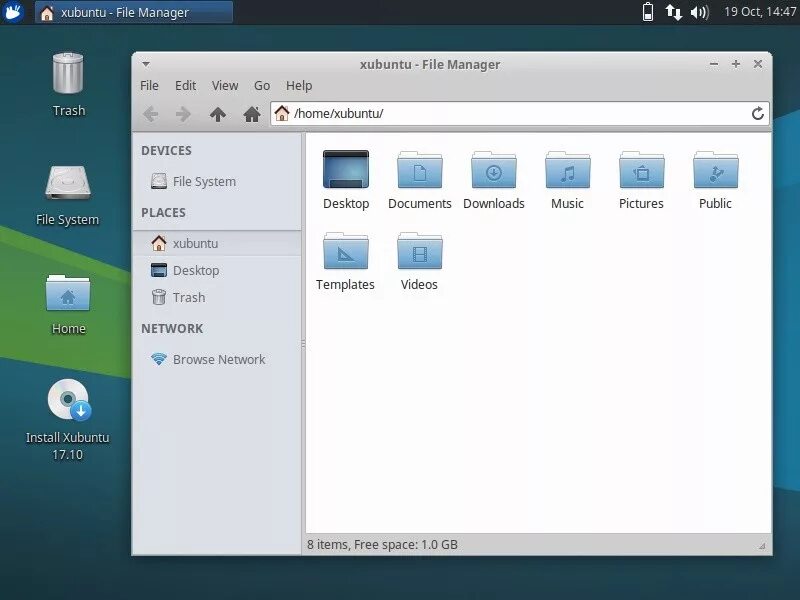800x600 pixels.
Task: Open the File menu
Action: 149,86
